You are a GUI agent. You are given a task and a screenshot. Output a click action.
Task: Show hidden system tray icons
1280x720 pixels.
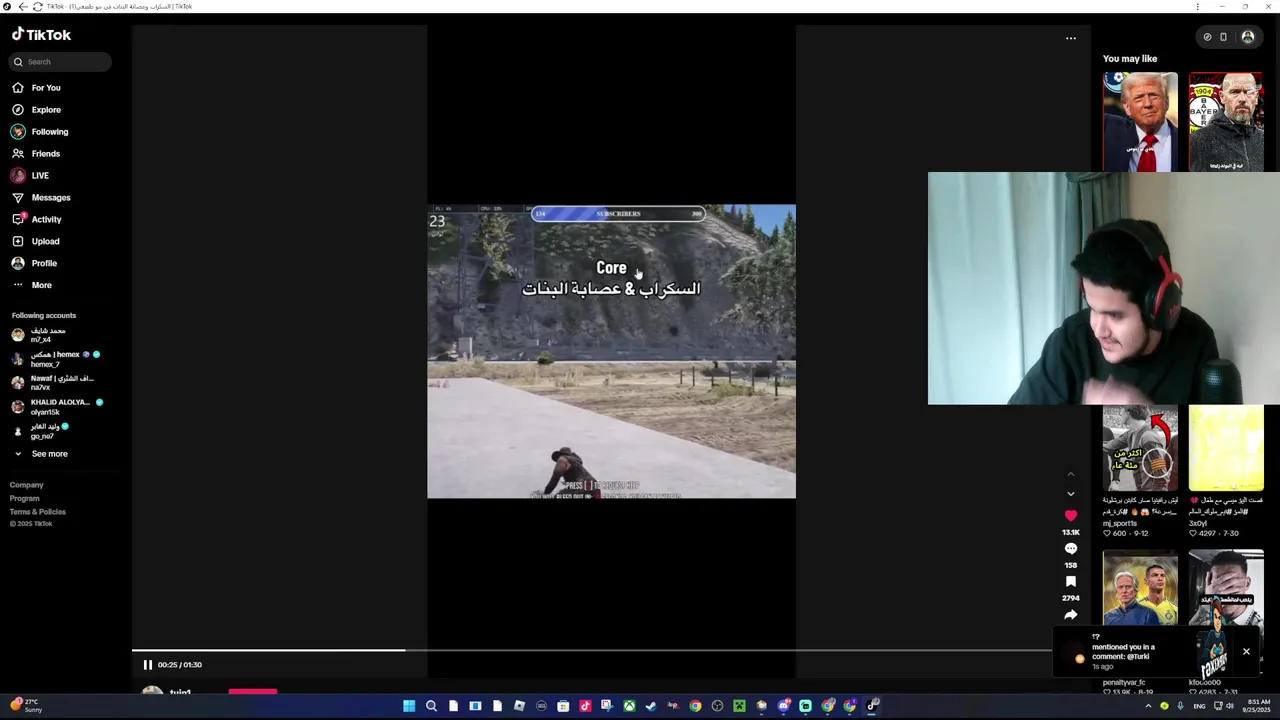[x=1148, y=706]
